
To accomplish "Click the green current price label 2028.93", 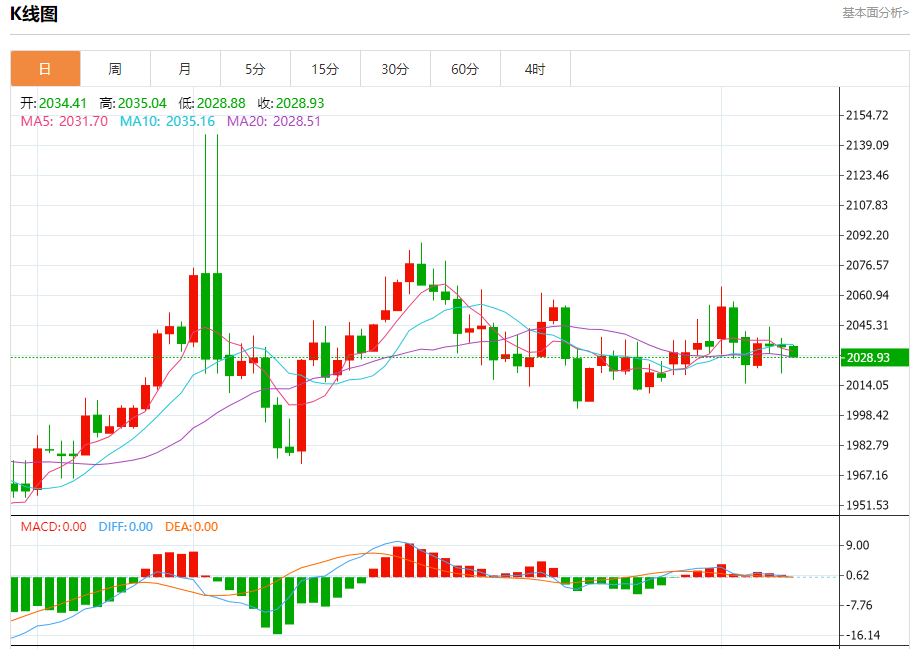I will [875, 357].
